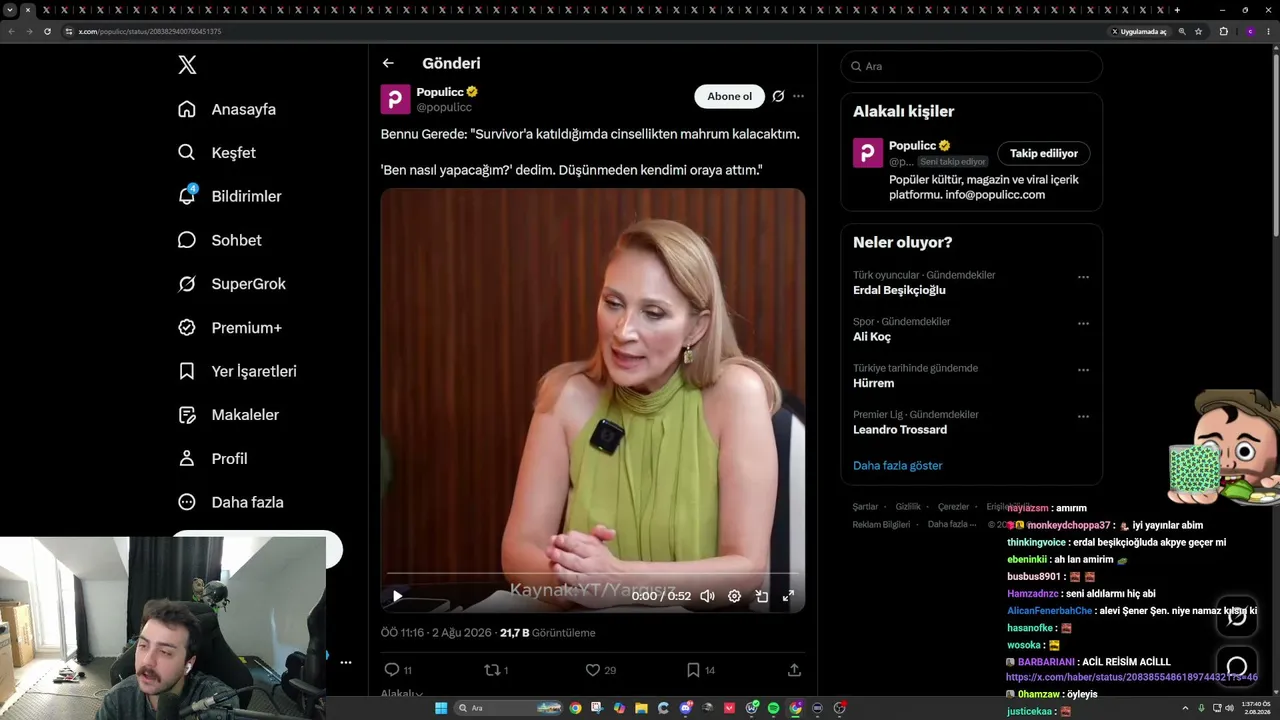Open Bildirimler notifications

230,196
